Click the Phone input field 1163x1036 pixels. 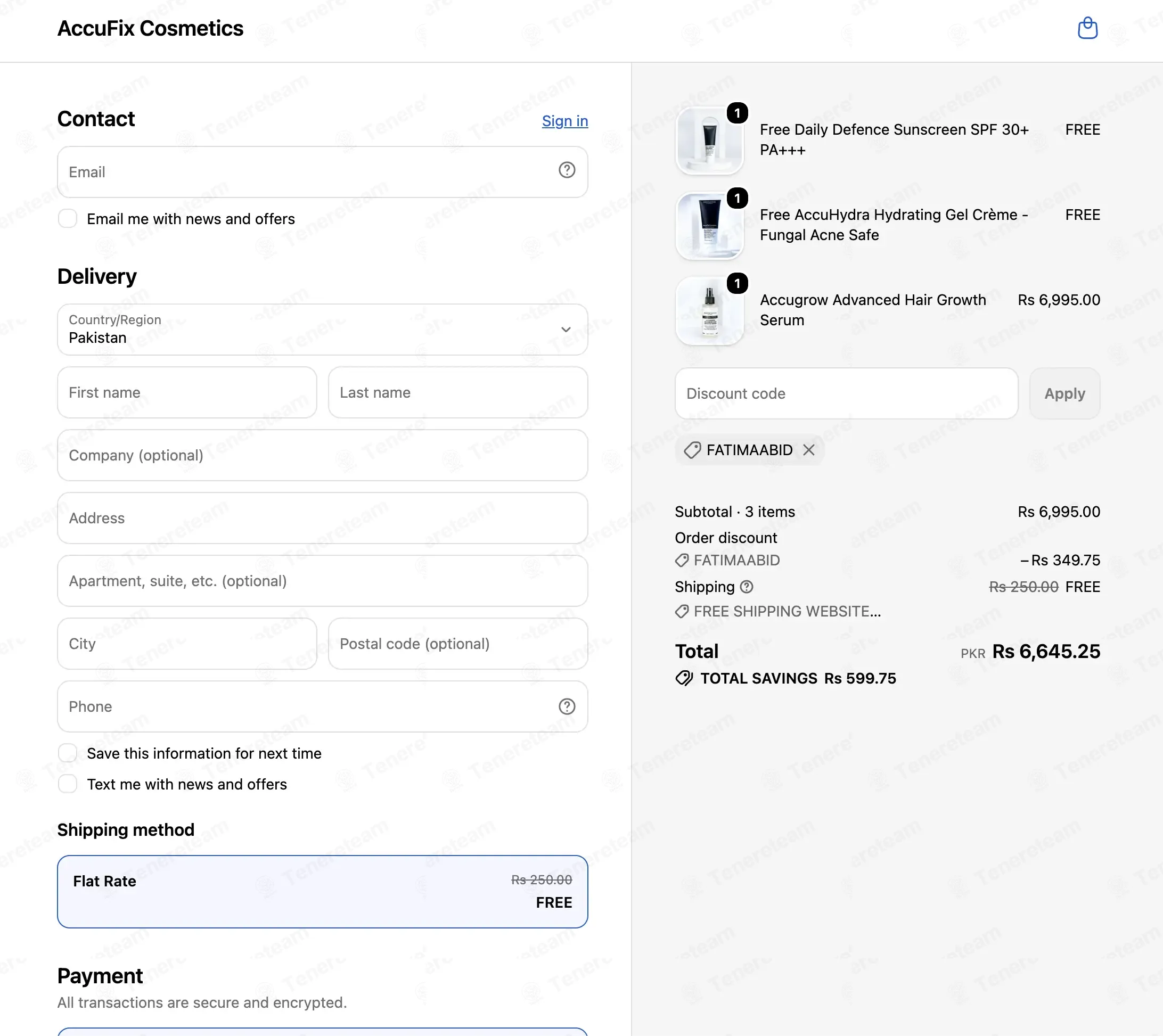point(322,706)
